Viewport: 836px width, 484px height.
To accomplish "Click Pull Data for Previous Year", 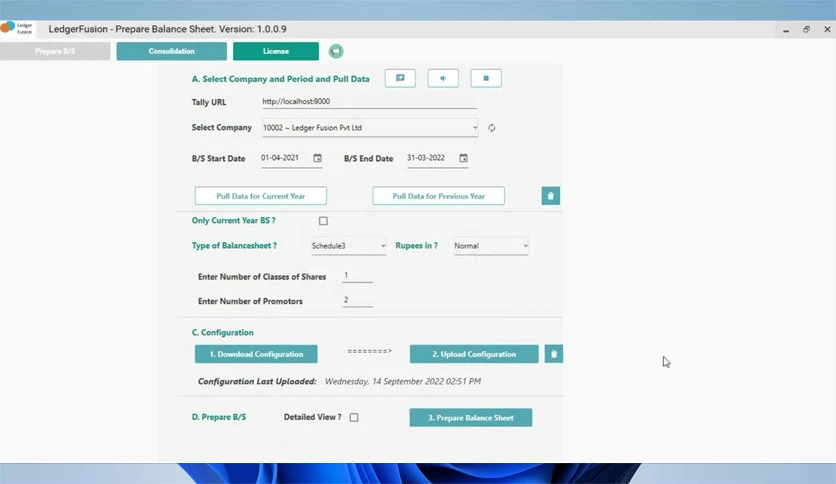I will [x=439, y=196].
